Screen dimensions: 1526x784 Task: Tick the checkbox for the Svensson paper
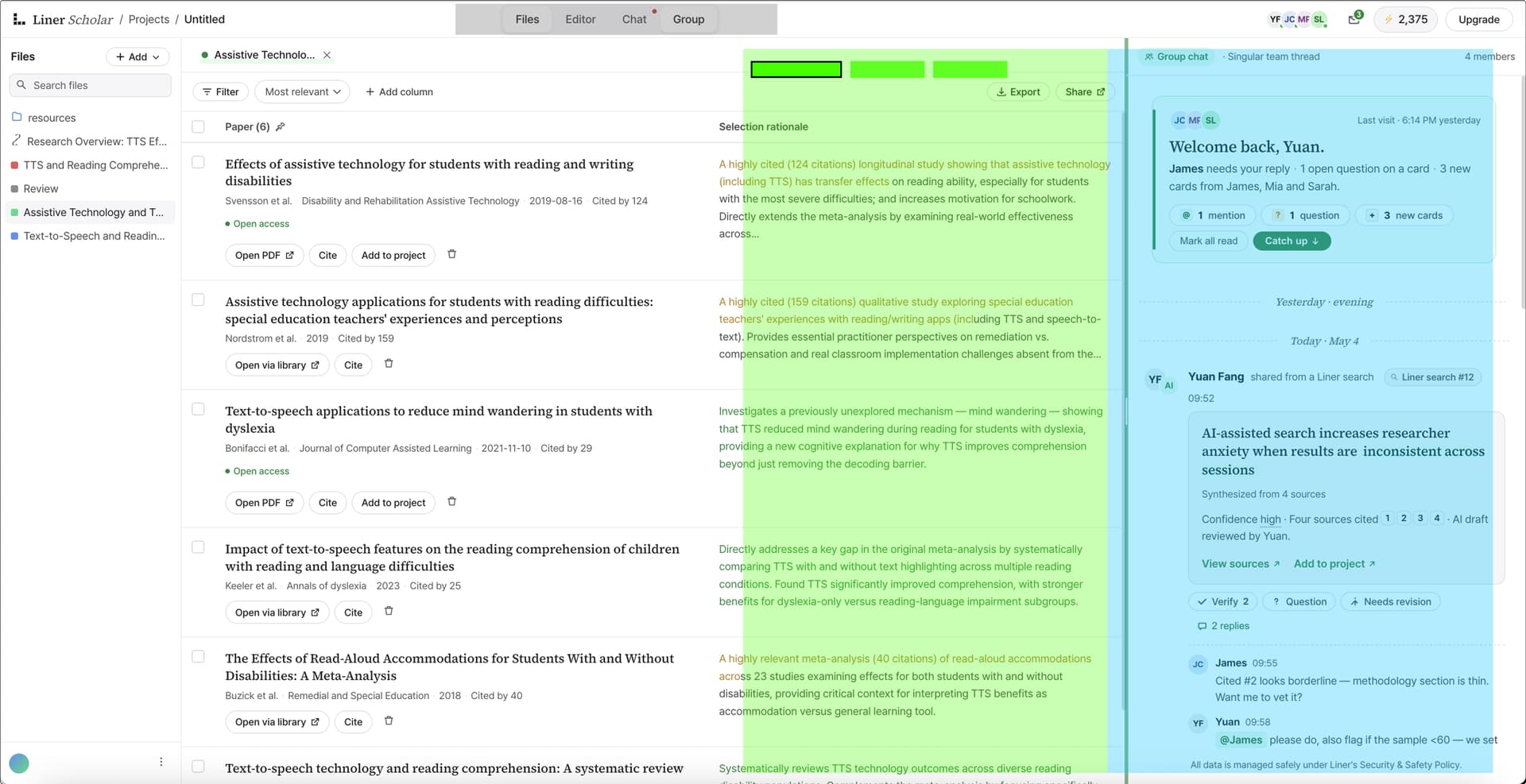(x=199, y=162)
